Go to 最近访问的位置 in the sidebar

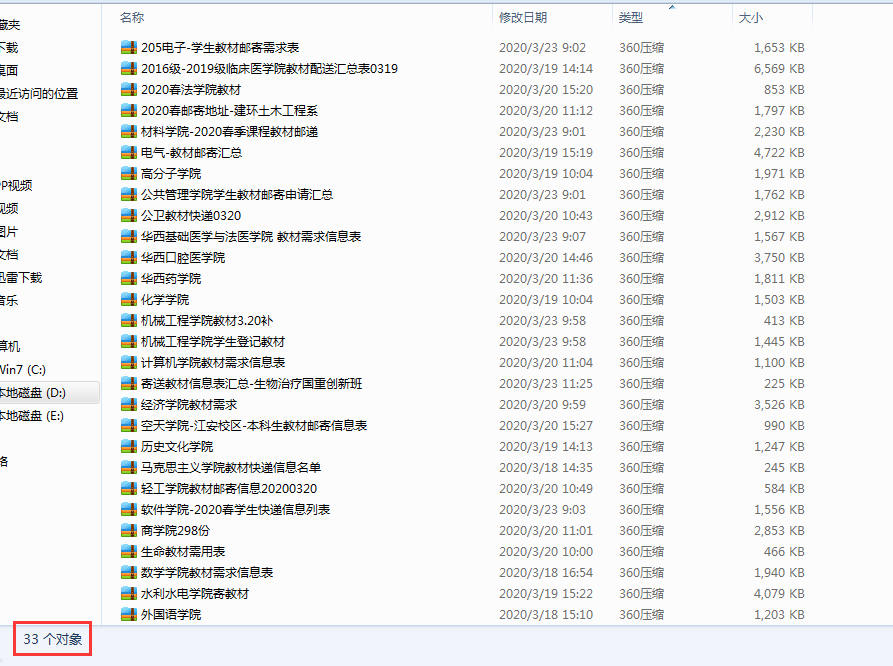point(38,94)
